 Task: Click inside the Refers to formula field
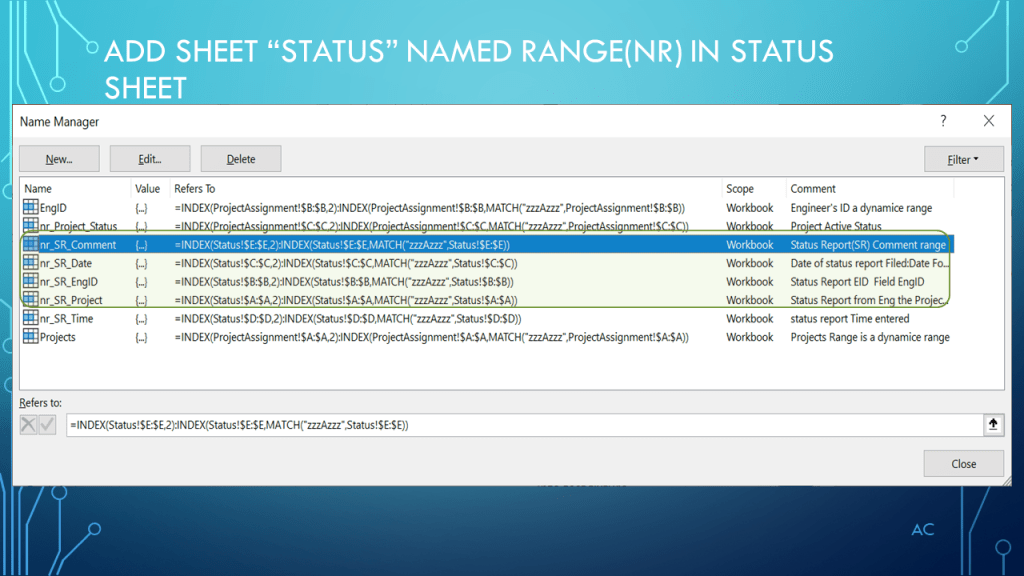point(520,425)
